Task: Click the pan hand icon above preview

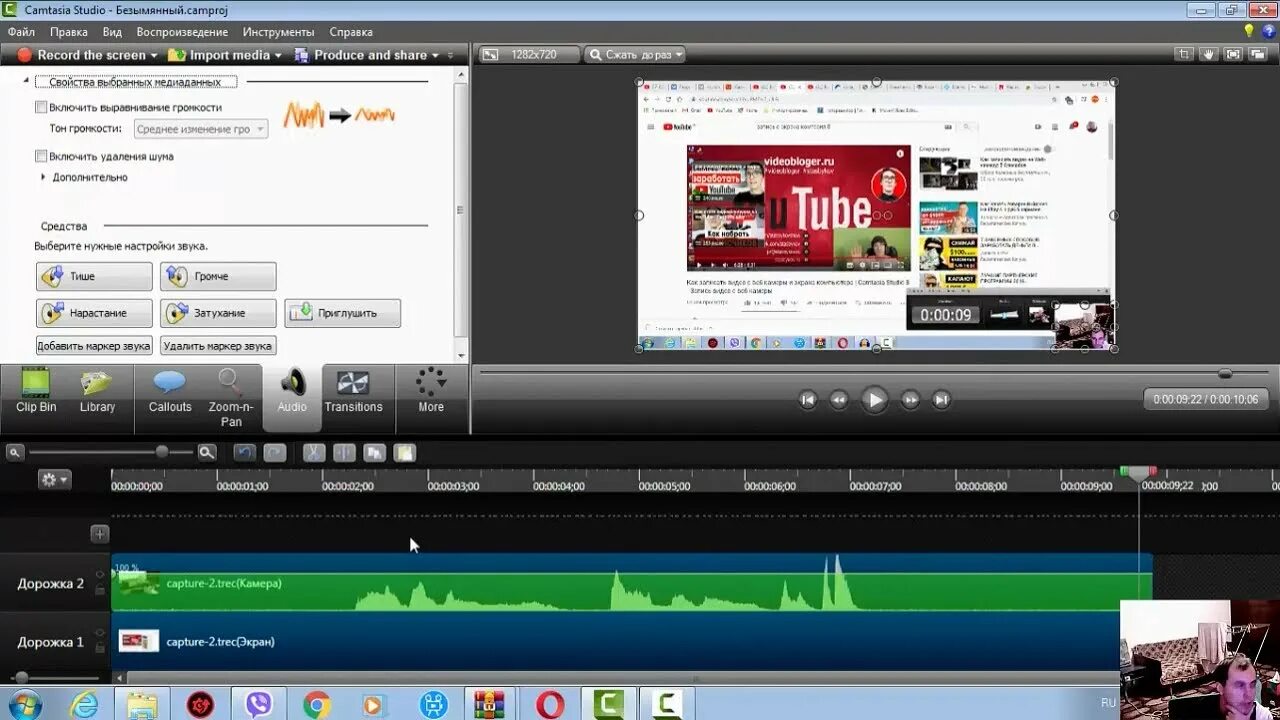Action: pos(1209,54)
